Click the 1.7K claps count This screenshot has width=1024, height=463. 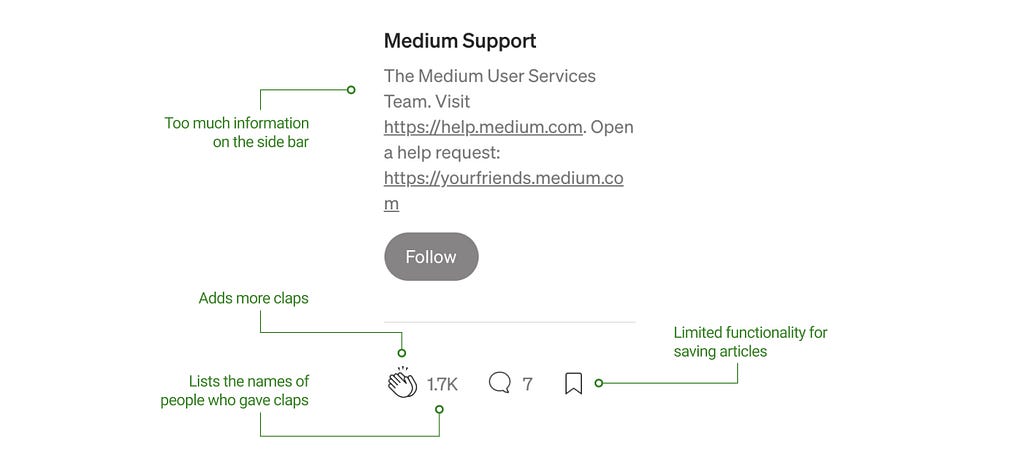[x=442, y=385]
